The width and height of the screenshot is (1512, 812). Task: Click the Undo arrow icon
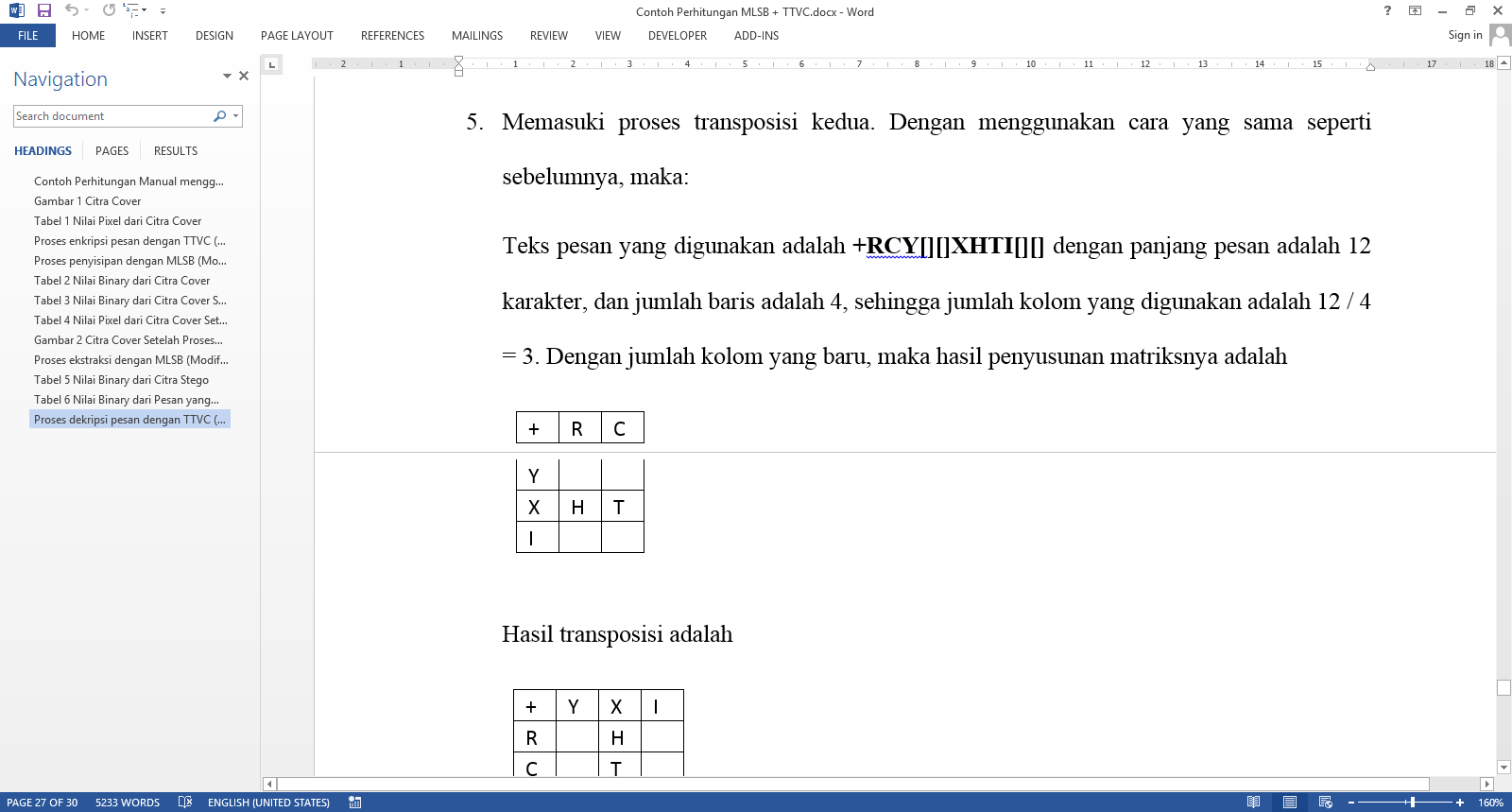click(x=72, y=10)
